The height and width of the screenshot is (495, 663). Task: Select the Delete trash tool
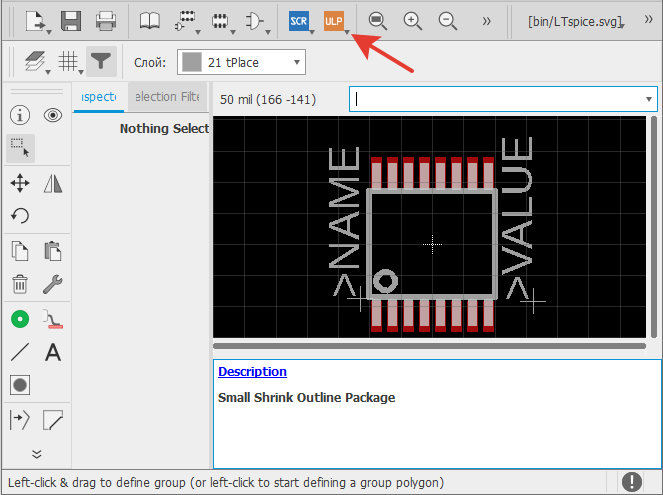point(20,284)
